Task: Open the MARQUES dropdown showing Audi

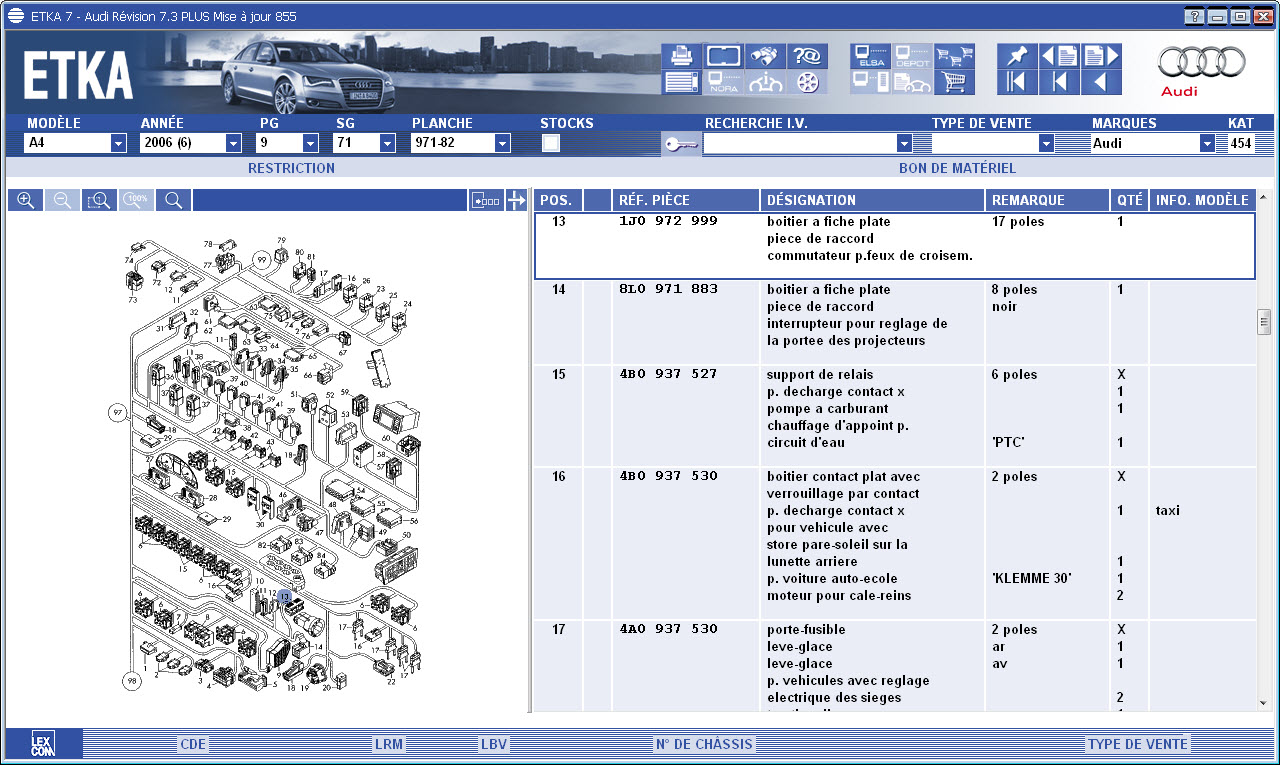Action: (1206, 143)
